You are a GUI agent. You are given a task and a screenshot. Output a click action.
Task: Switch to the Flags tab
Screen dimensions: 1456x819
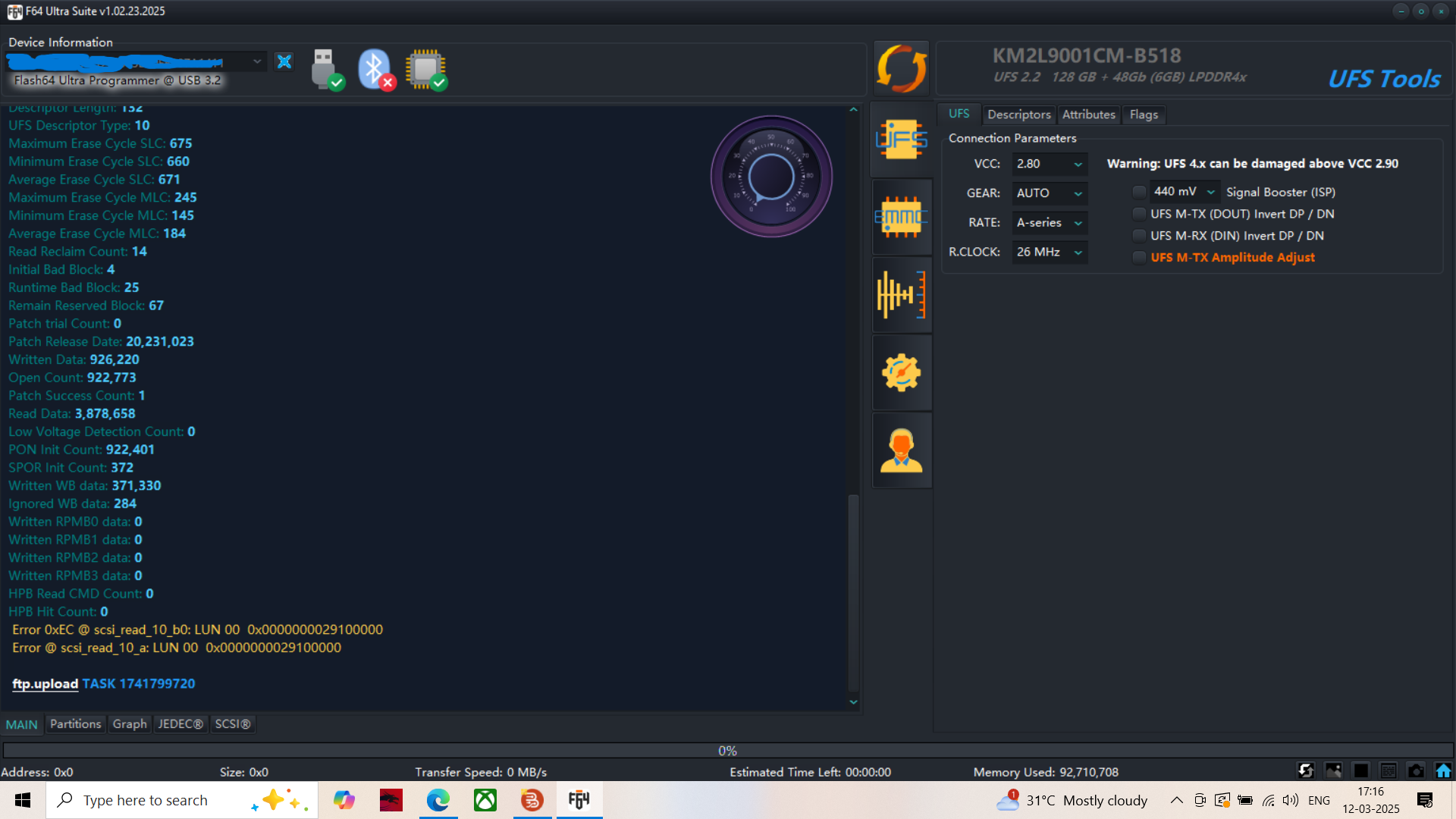[1144, 115]
